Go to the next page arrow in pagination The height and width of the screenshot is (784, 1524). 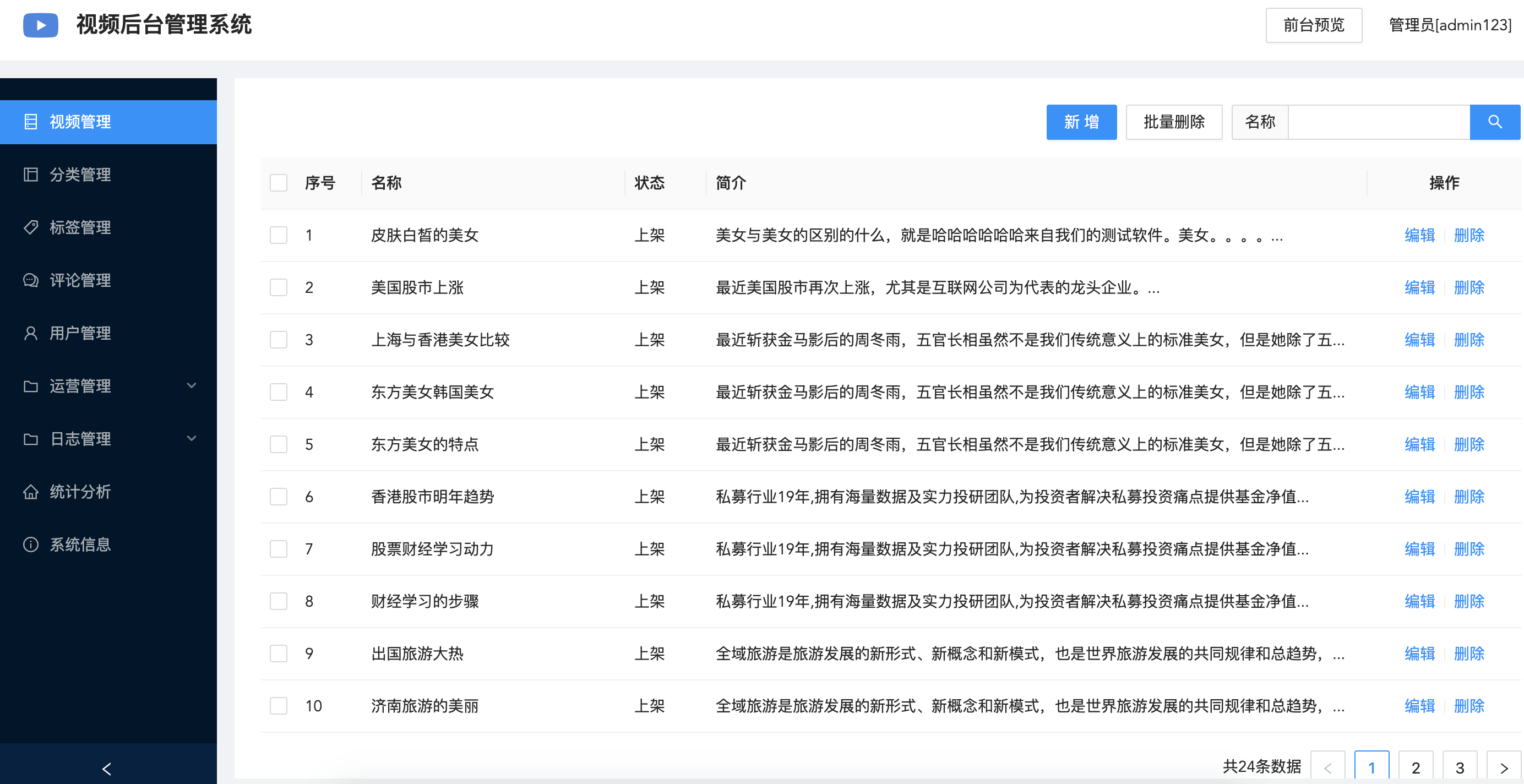pos(1503,767)
